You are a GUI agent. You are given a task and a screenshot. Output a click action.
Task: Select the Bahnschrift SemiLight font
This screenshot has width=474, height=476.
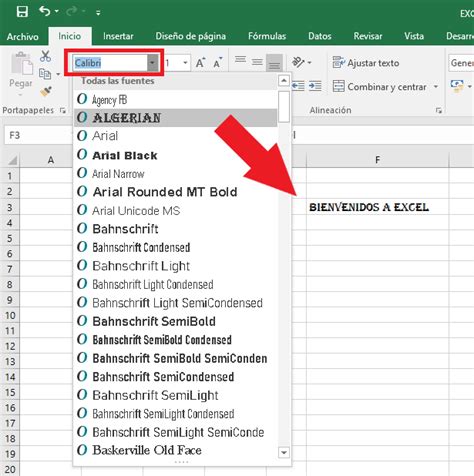click(175, 395)
